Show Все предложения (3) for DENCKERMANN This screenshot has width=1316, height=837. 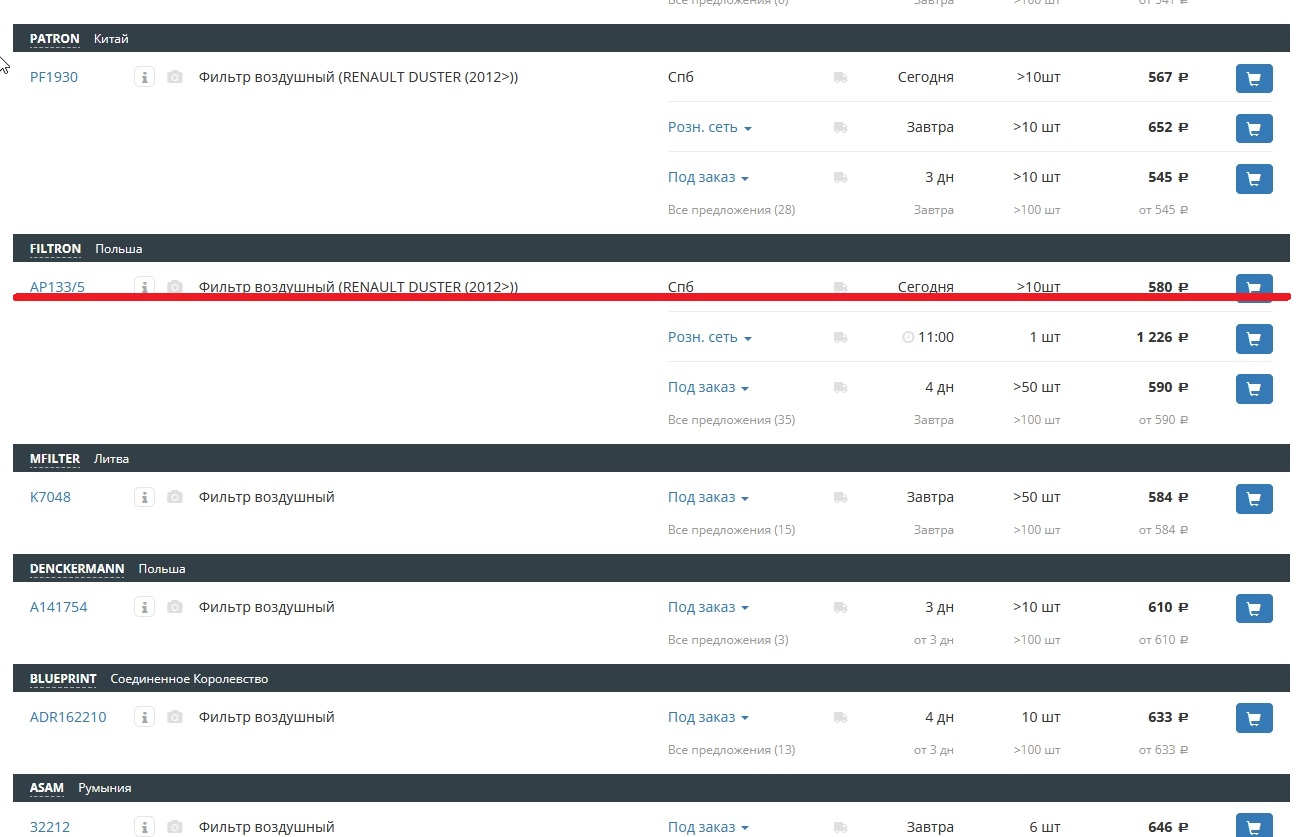(x=728, y=640)
